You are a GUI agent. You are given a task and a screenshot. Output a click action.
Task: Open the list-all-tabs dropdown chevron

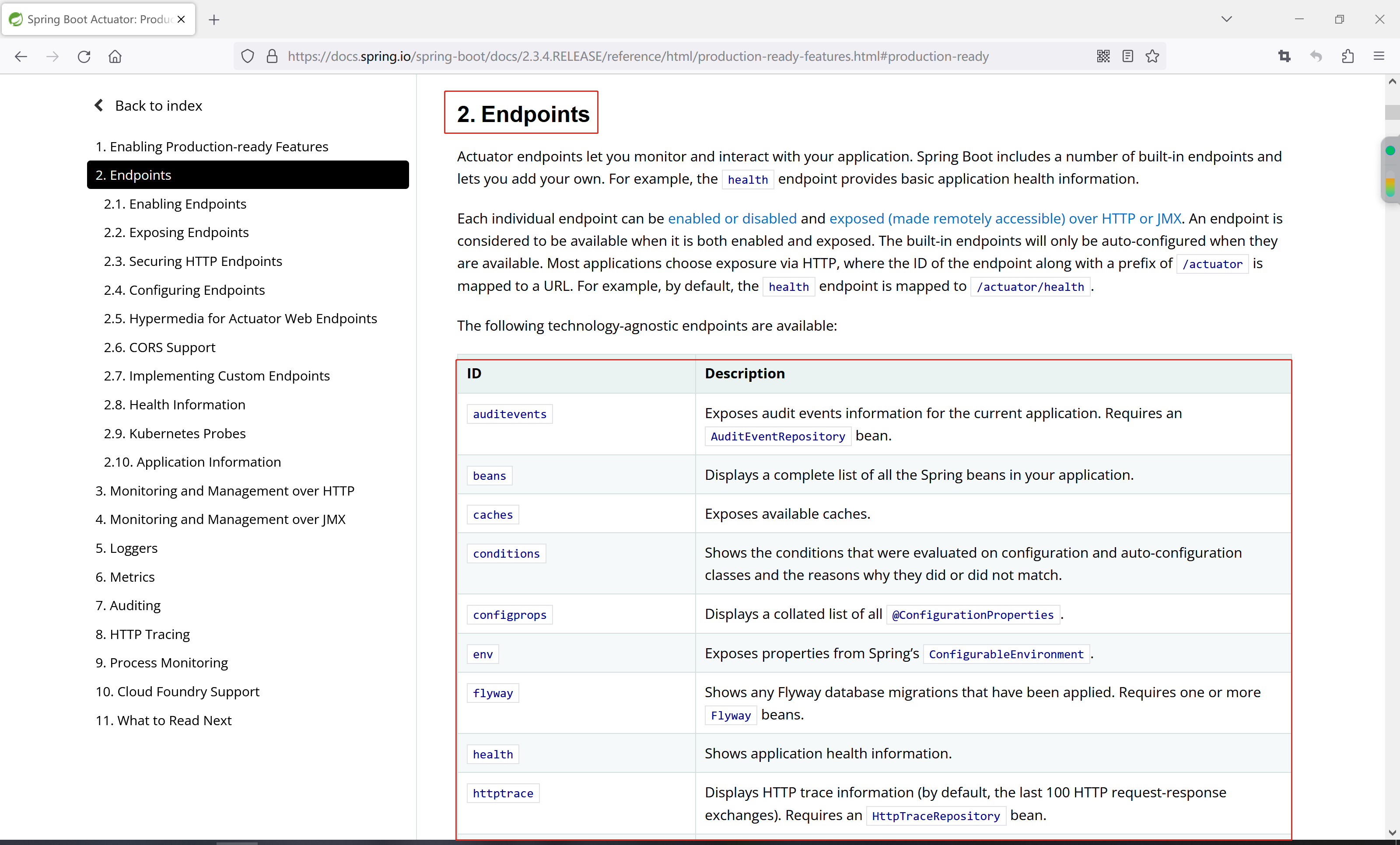coord(1227,19)
